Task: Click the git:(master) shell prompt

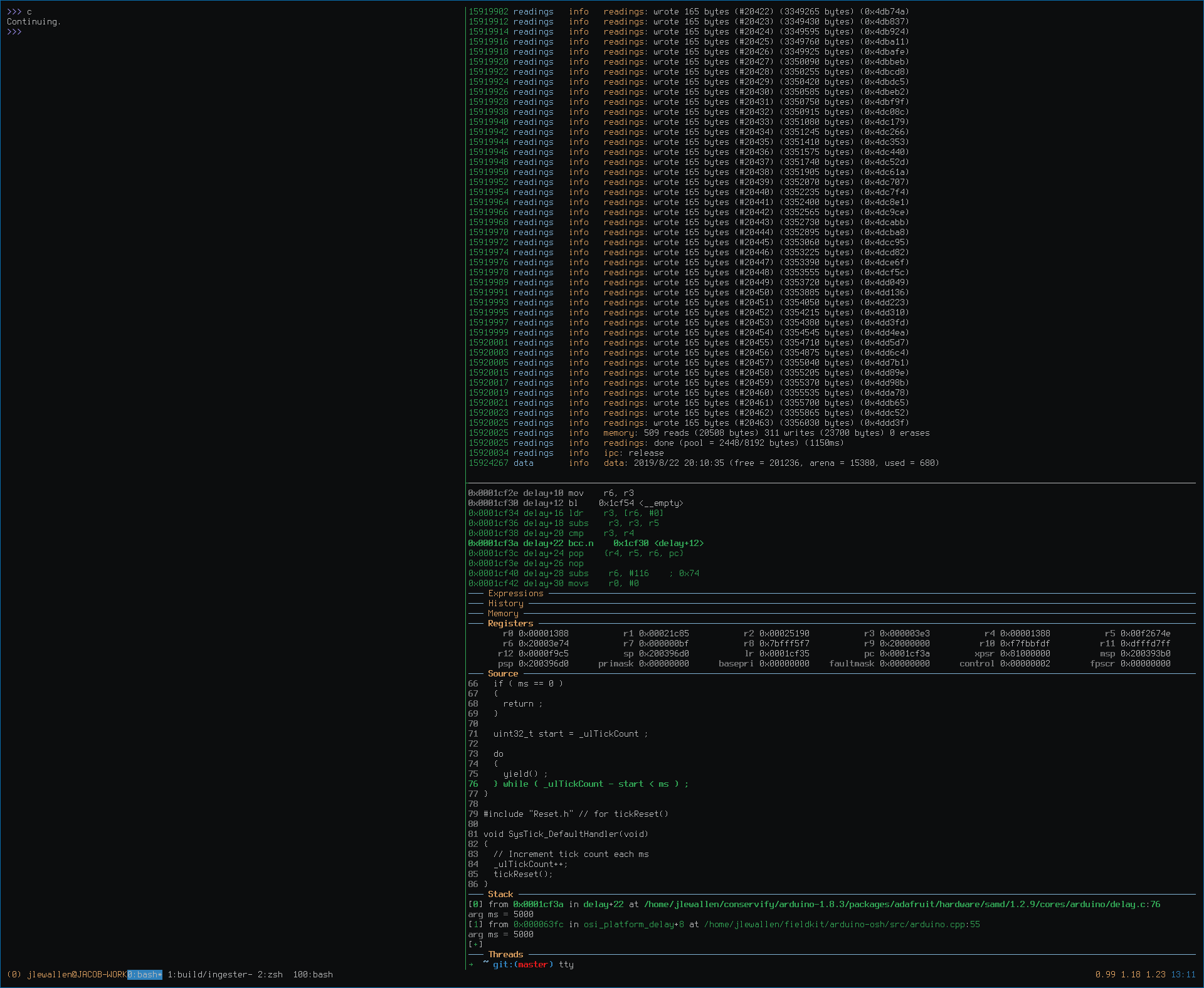Action: click(523, 964)
